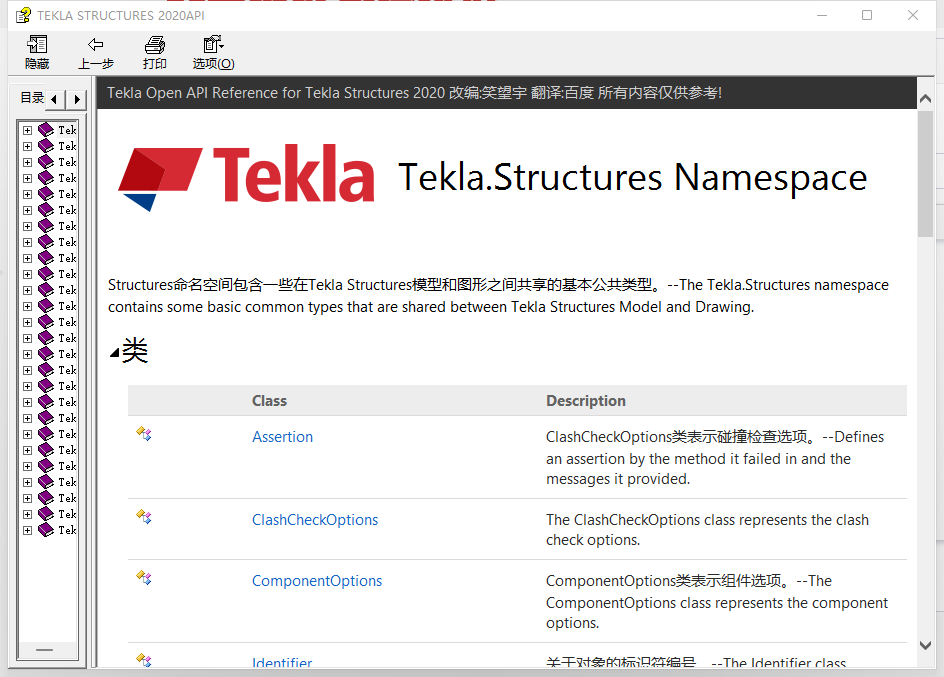Minimize the TEKLA STRUCTURES 2020API window
This screenshot has height=677, width=944.
[822, 15]
